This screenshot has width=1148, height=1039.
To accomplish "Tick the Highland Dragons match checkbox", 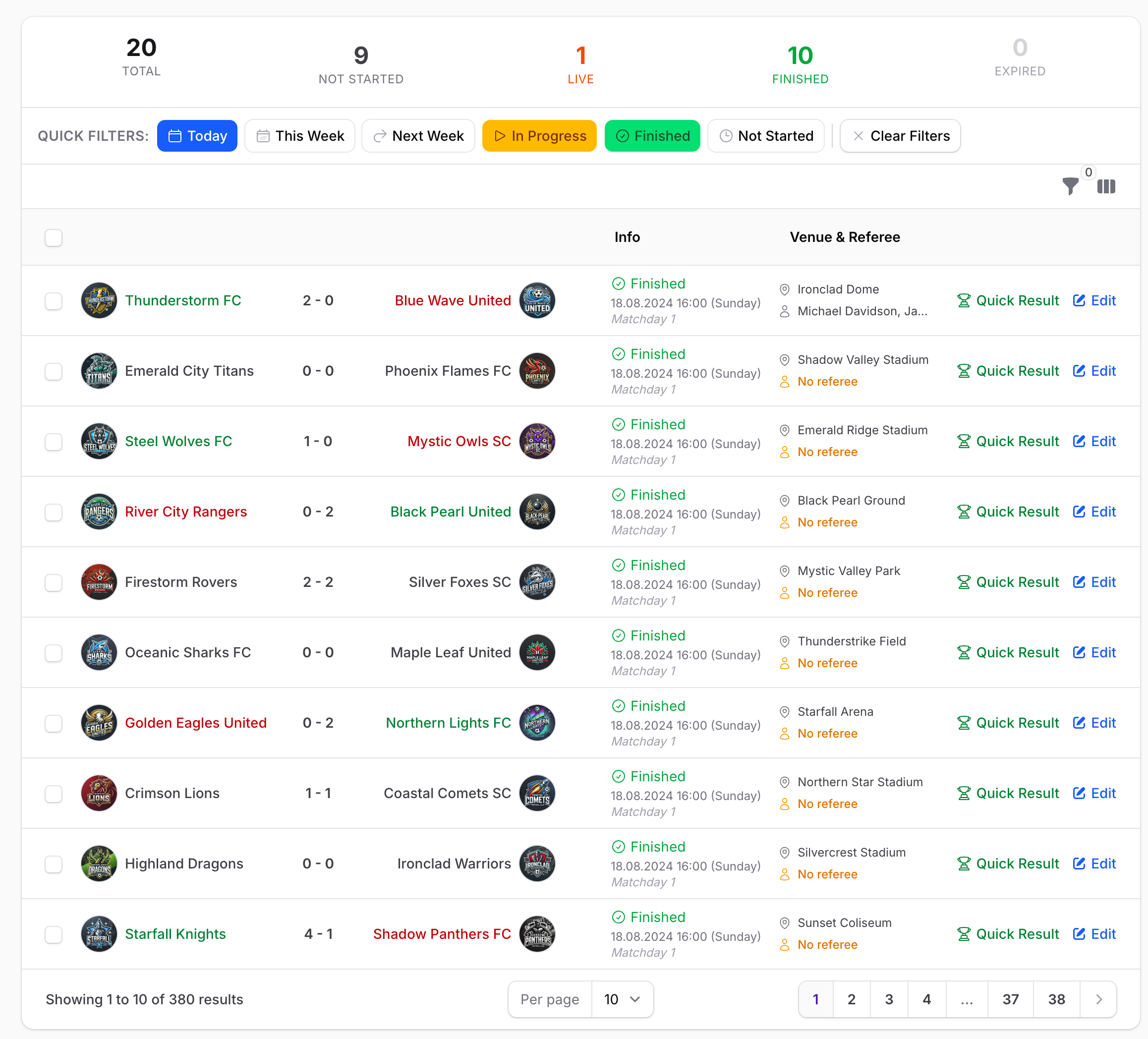I will click(54, 864).
